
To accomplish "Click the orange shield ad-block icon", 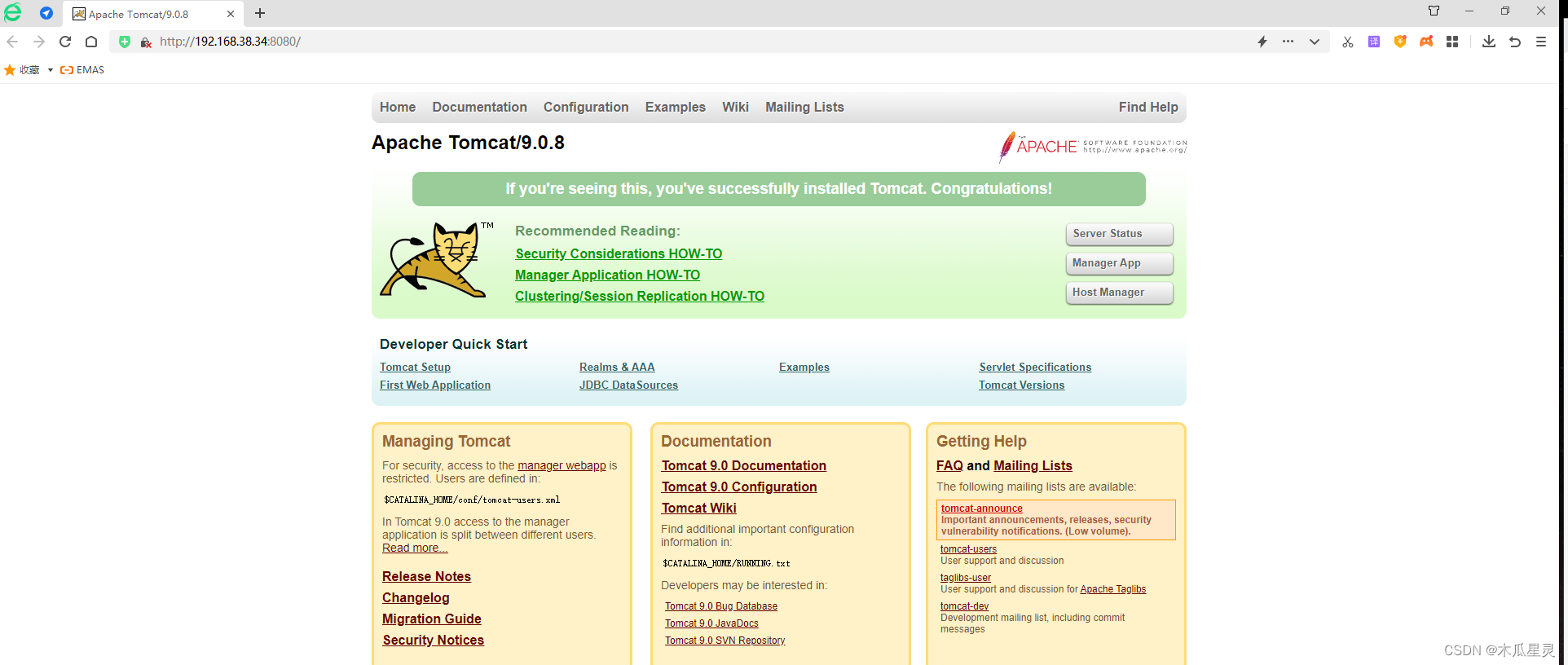I will point(1400,42).
